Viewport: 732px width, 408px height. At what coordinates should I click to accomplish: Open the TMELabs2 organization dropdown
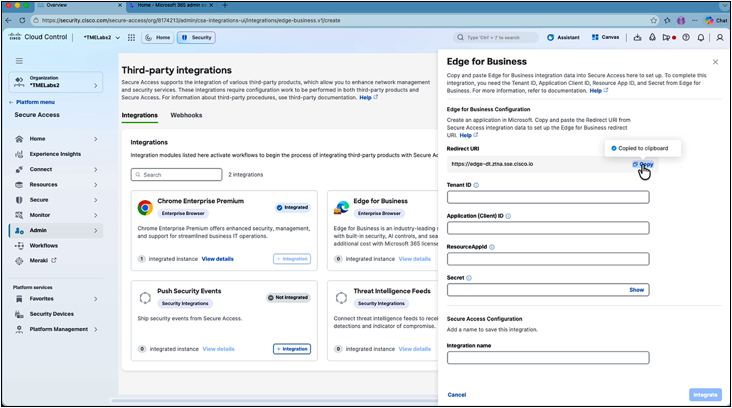coord(102,37)
